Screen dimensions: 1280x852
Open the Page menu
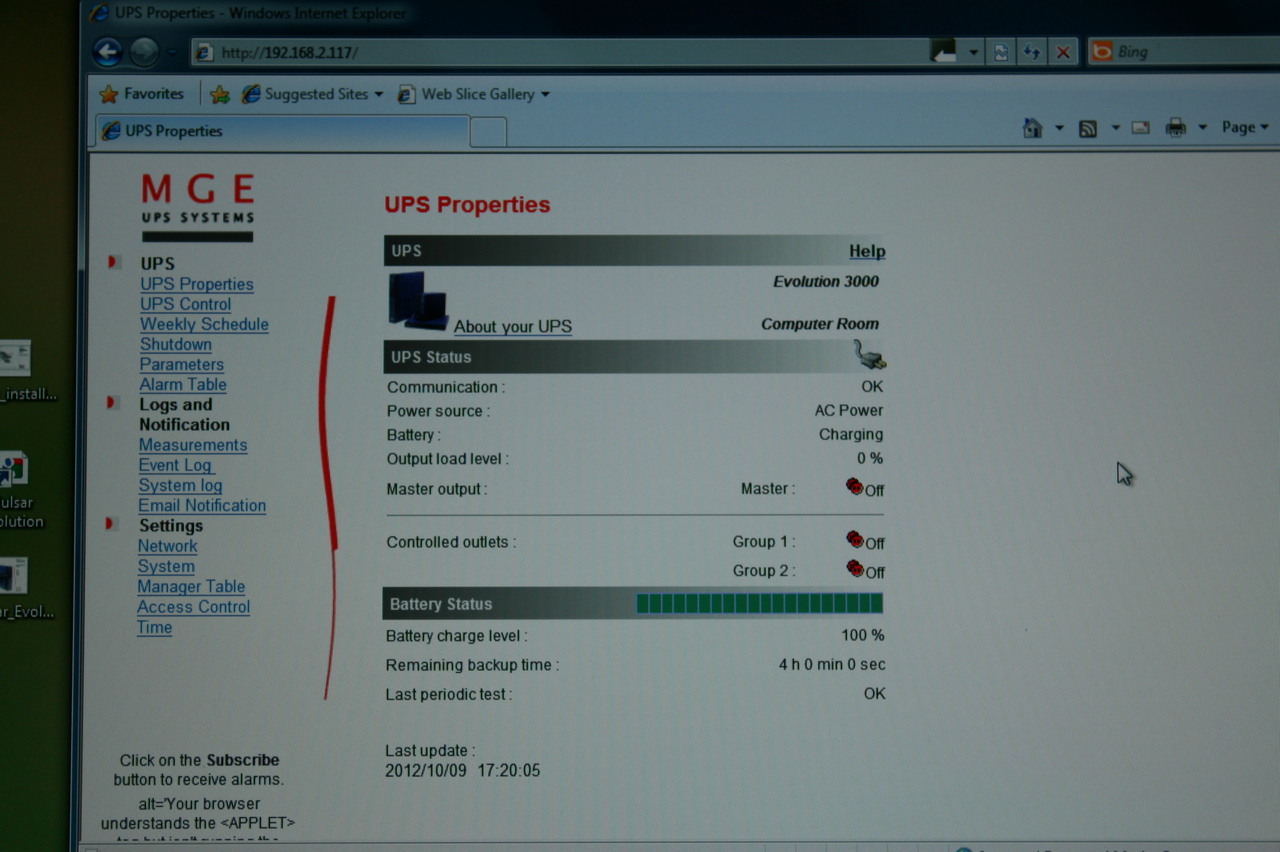pyautogui.click(x=1245, y=127)
